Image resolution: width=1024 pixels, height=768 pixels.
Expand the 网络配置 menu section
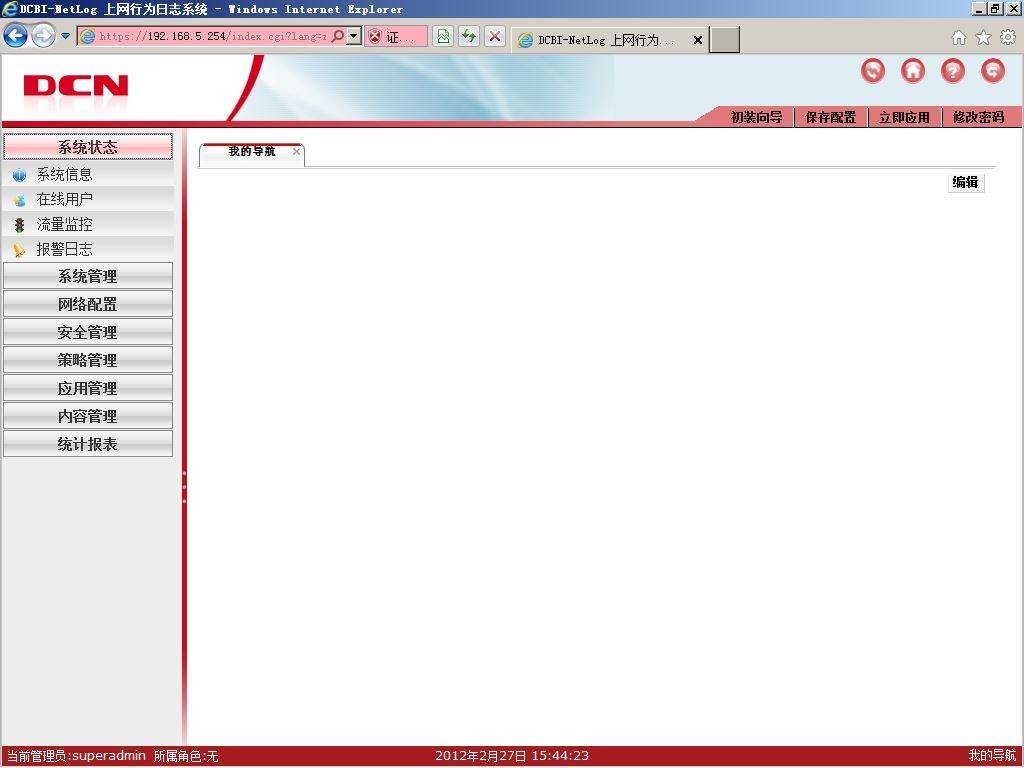[88, 304]
